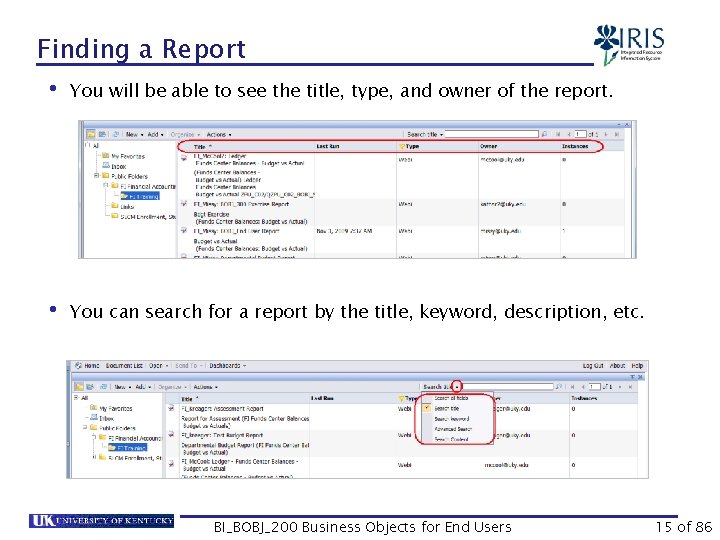The width and height of the screenshot is (720, 540).
Task: Click report icon beside Assessment Report row
Action: click(171, 408)
